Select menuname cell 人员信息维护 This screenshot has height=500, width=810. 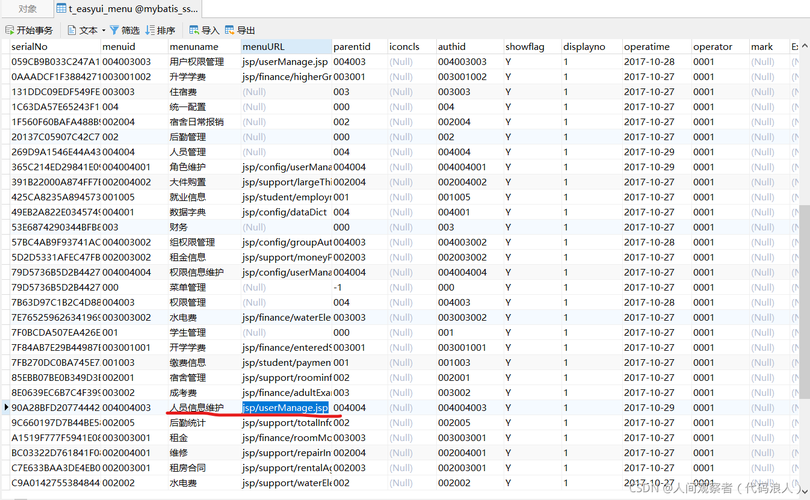(205, 408)
